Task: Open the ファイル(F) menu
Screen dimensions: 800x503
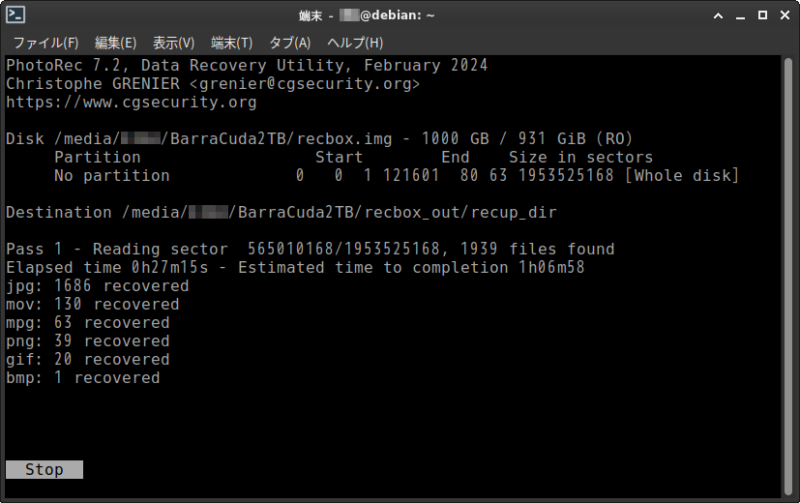Action: (x=45, y=43)
